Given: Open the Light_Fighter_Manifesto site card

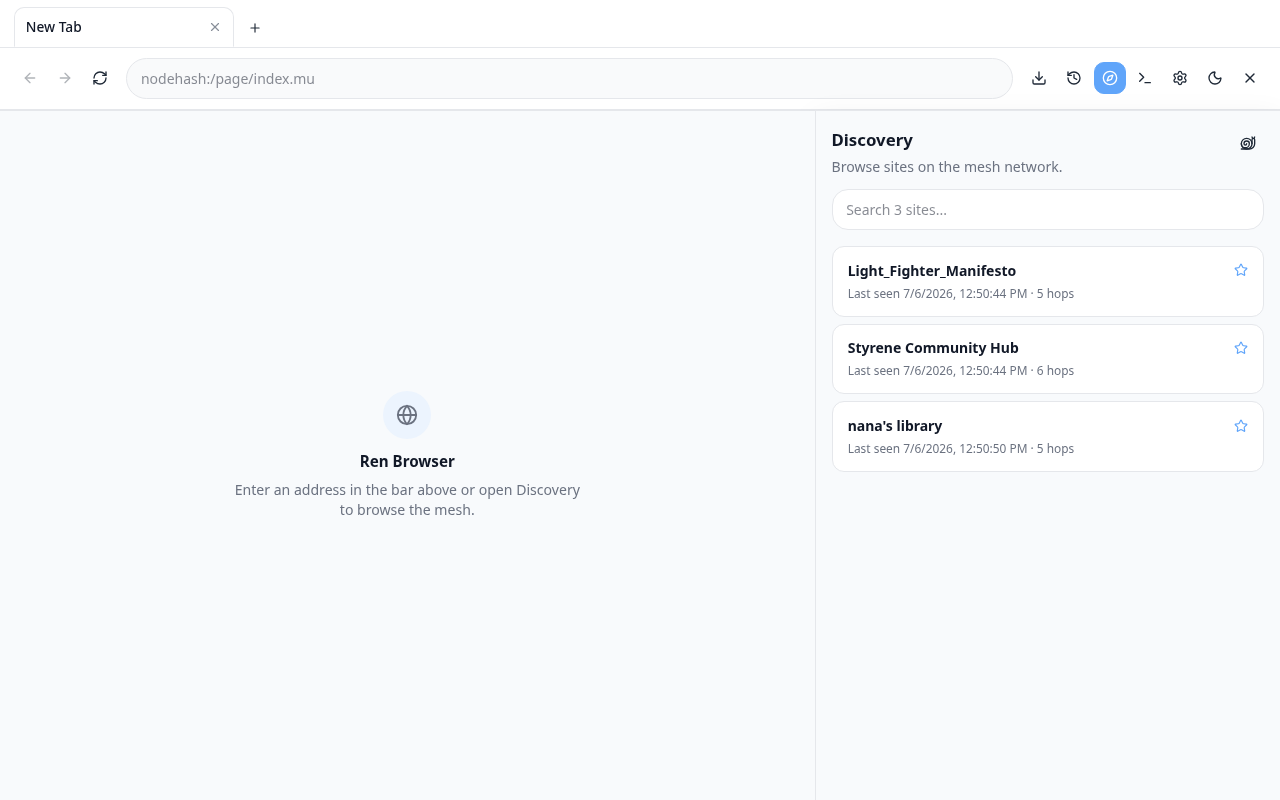Looking at the screenshot, I should 1047,281.
